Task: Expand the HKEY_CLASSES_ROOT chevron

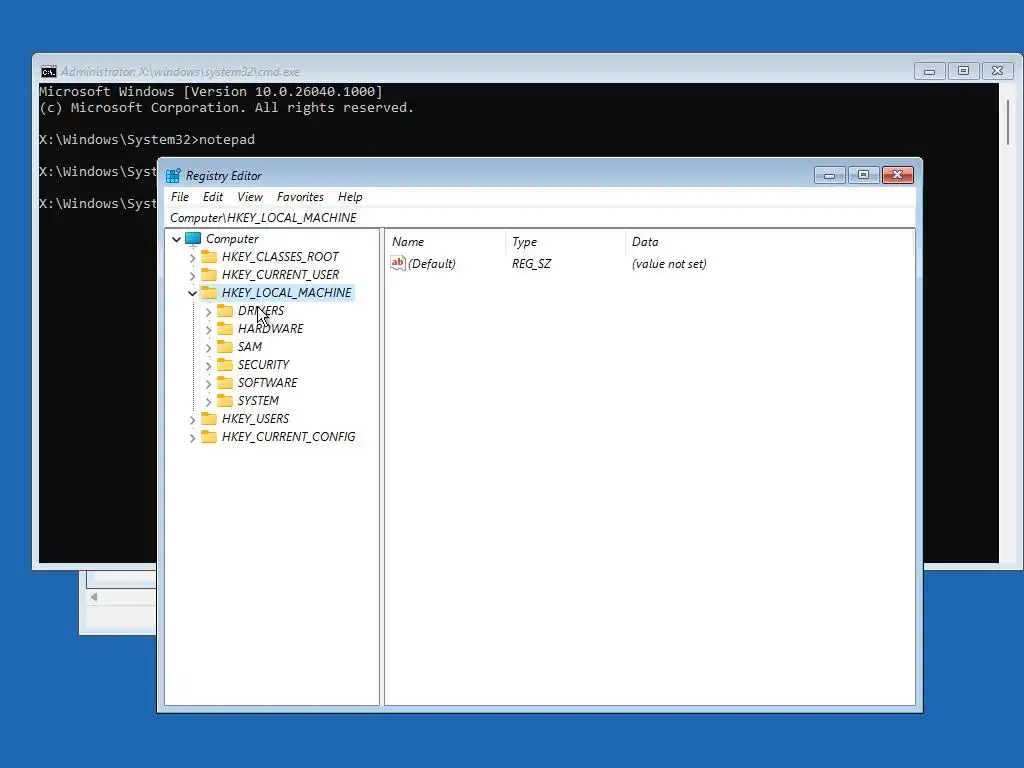Action: point(192,257)
